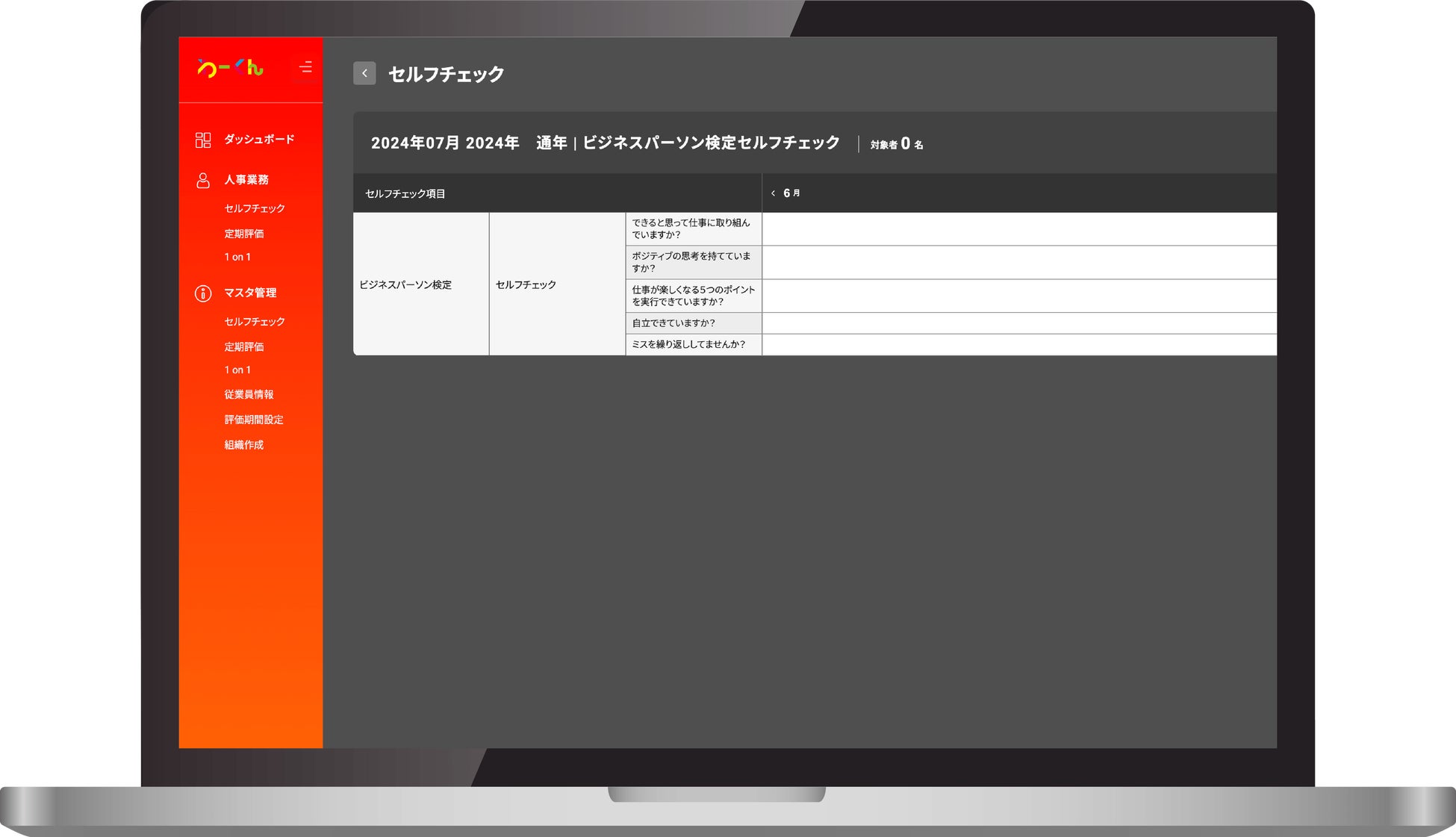Click the empty cell beside 自立できていますか？
Image resolution: width=1456 pixels, height=837 pixels.
1018,323
